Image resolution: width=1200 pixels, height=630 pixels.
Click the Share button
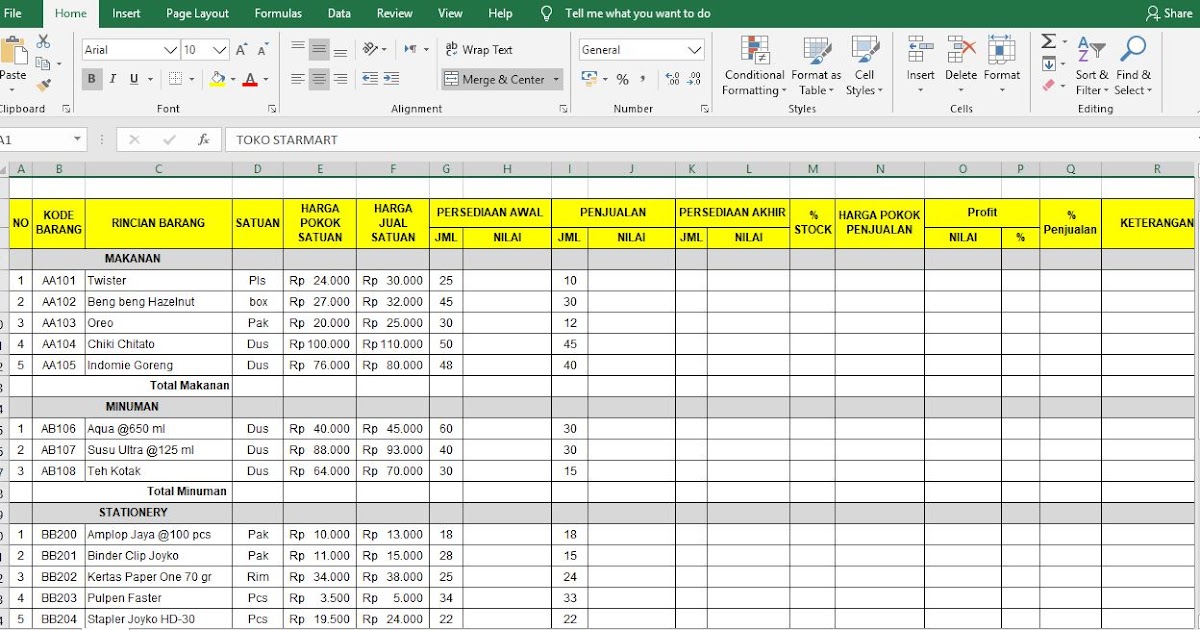click(1169, 13)
